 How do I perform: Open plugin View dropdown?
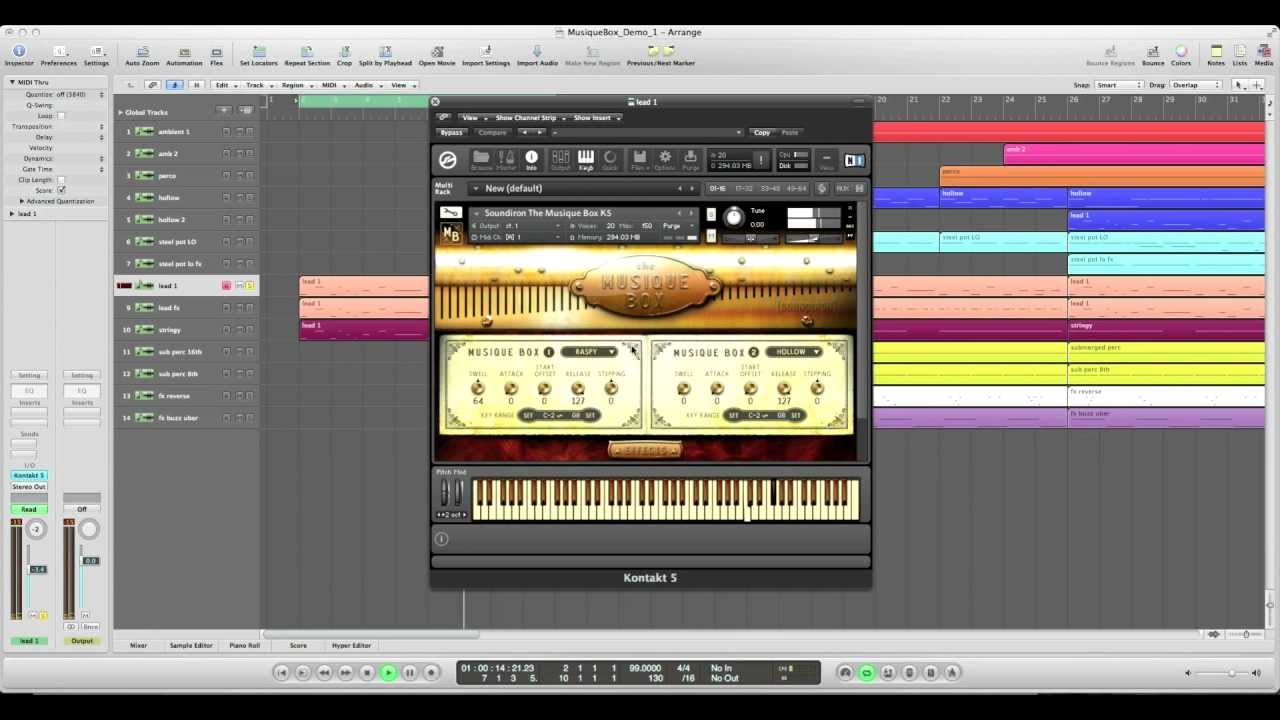coord(472,118)
